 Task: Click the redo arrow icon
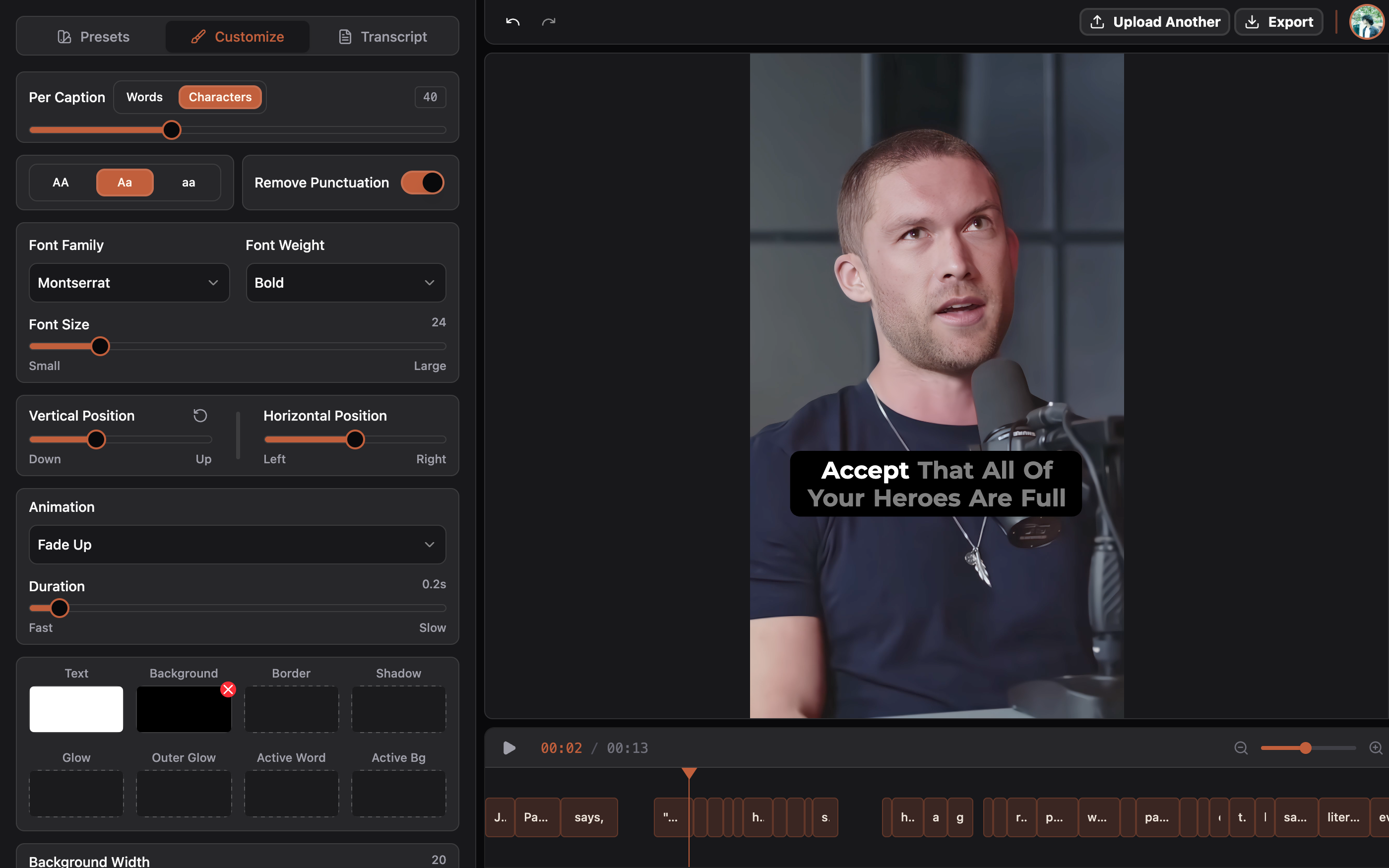click(x=549, y=22)
